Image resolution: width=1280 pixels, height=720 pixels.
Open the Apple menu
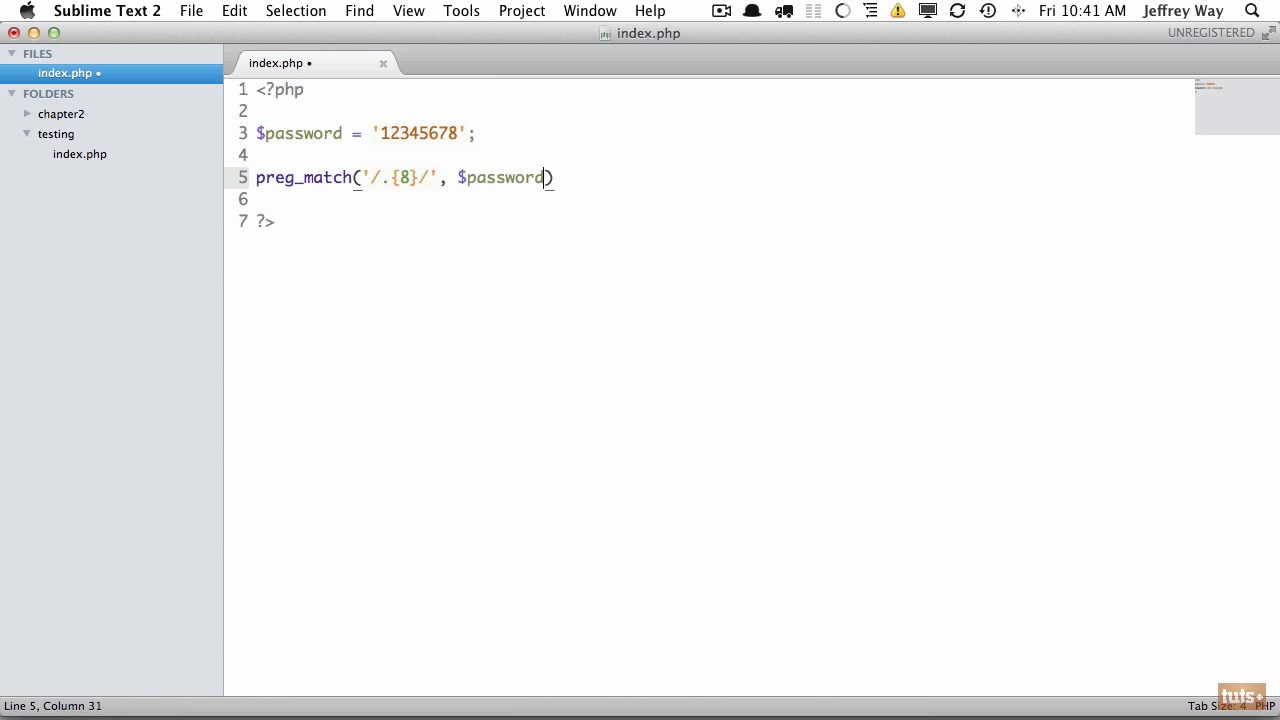pyautogui.click(x=27, y=11)
